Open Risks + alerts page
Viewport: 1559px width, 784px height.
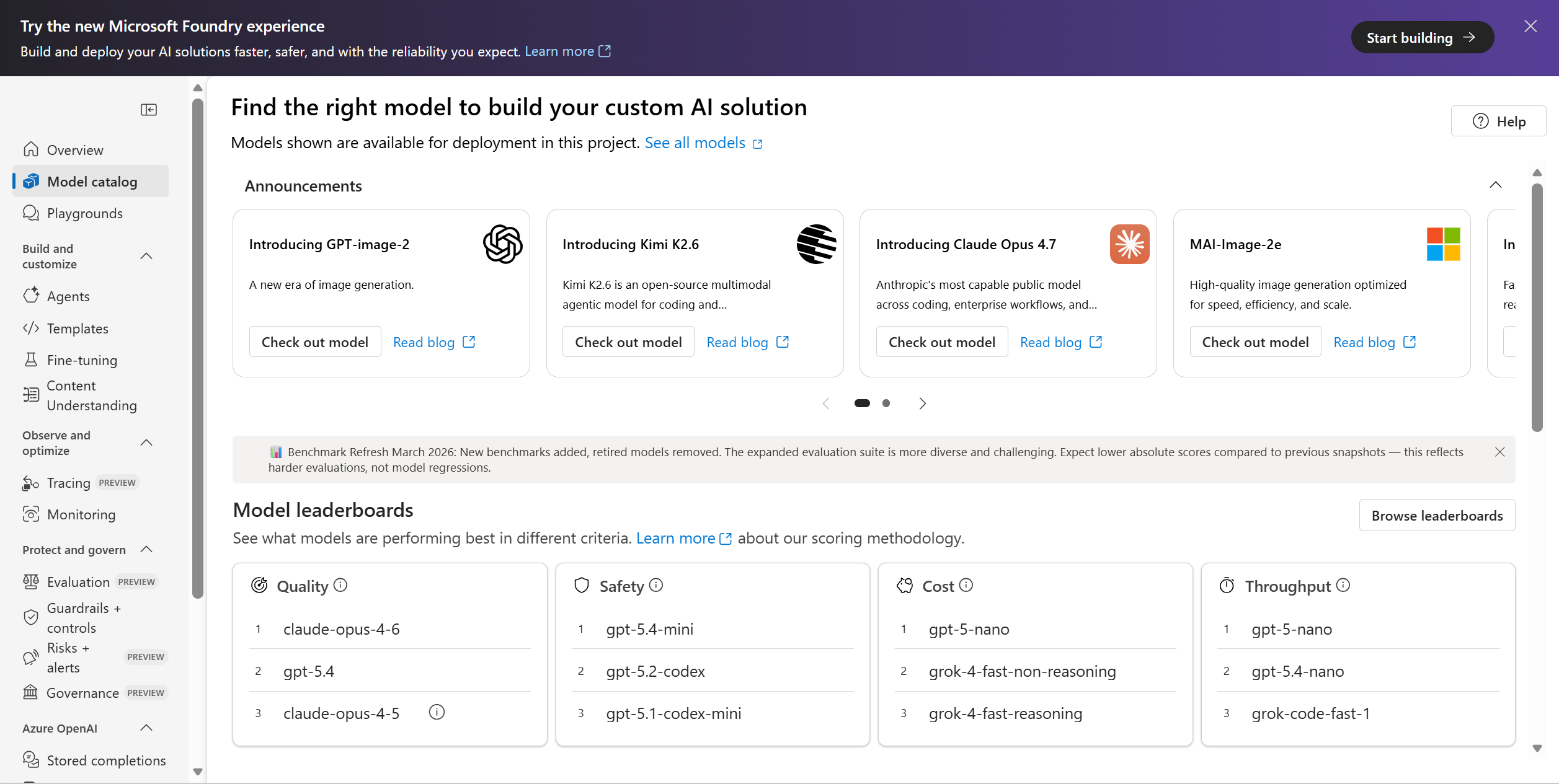91,658
